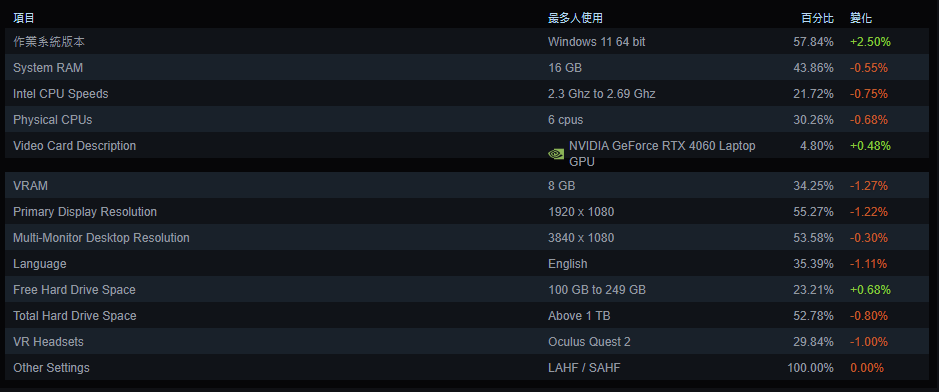Open the Physical CPUs row
939x392 pixels.
pos(467,120)
